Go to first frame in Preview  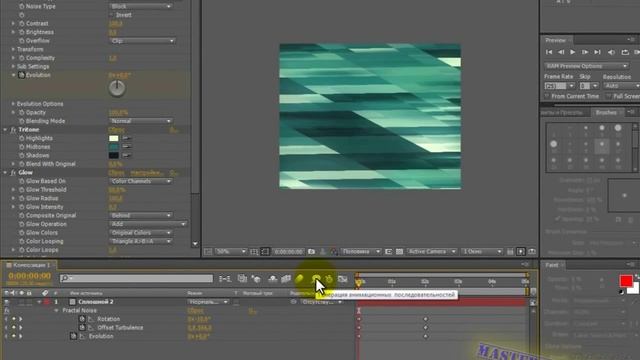[x=549, y=52]
